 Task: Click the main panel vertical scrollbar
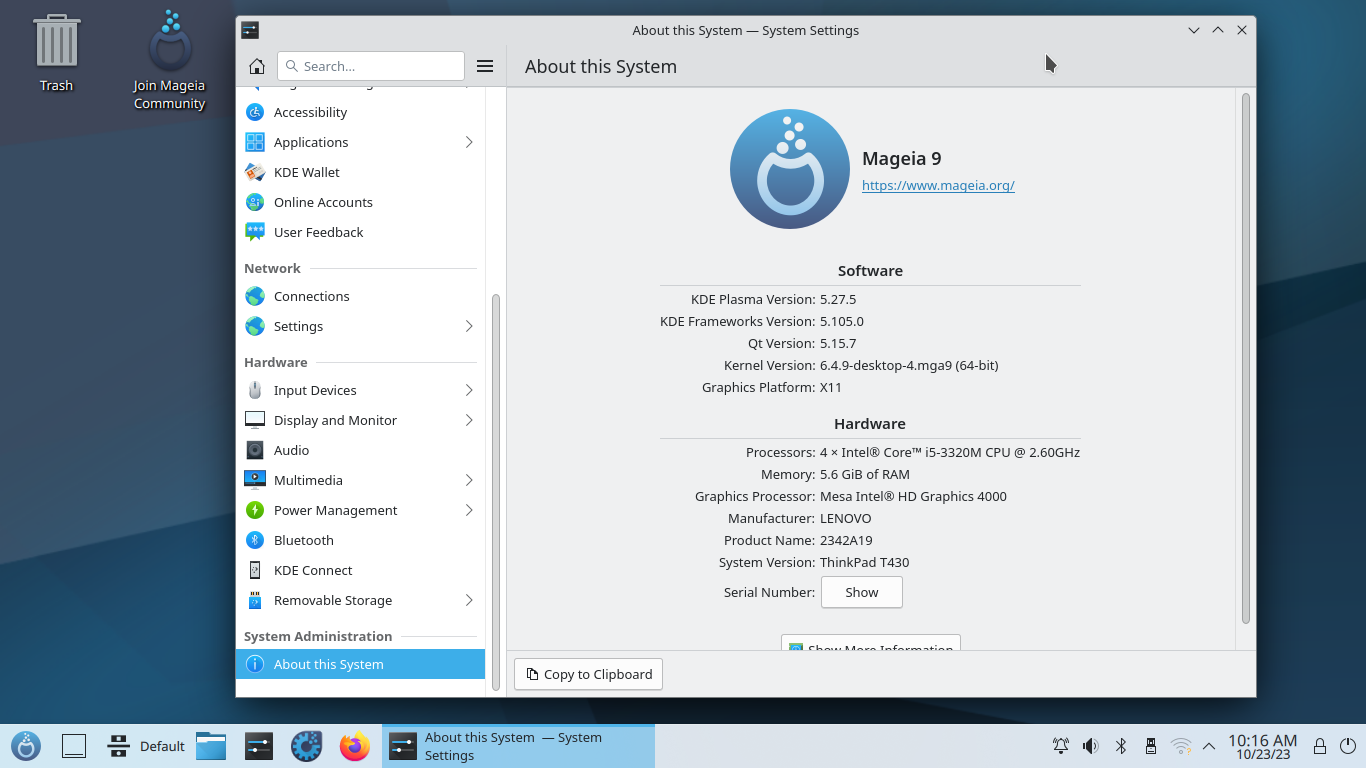click(1246, 358)
